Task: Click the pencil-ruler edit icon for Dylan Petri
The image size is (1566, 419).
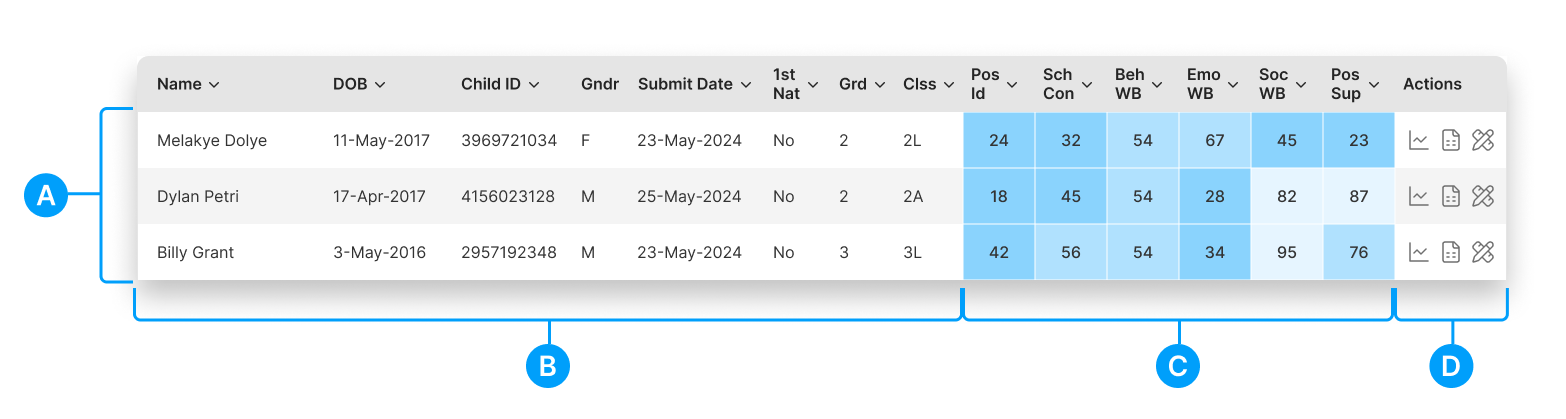Action: [x=1483, y=196]
